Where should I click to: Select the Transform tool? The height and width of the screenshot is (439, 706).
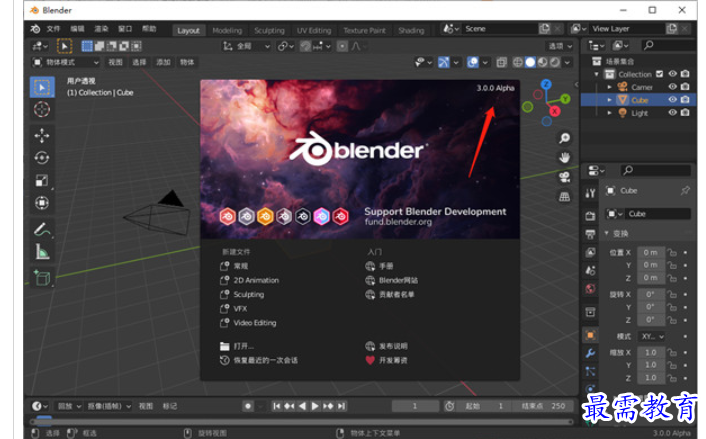pyautogui.click(x=42, y=203)
